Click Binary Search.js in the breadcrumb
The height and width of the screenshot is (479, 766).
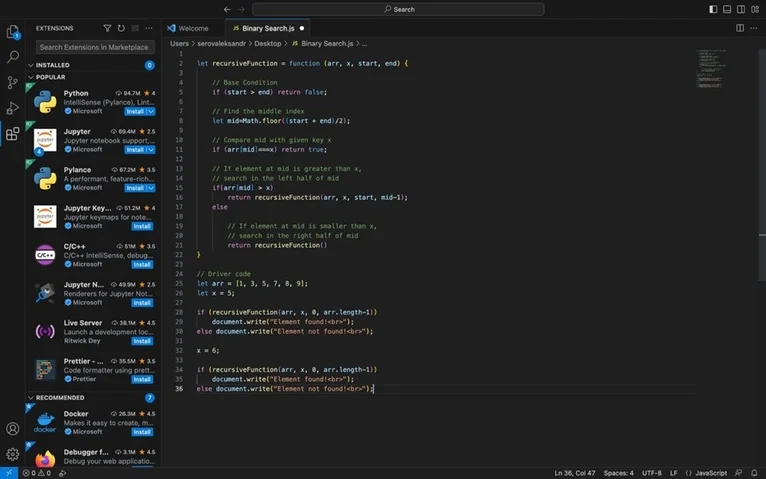pos(327,43)
